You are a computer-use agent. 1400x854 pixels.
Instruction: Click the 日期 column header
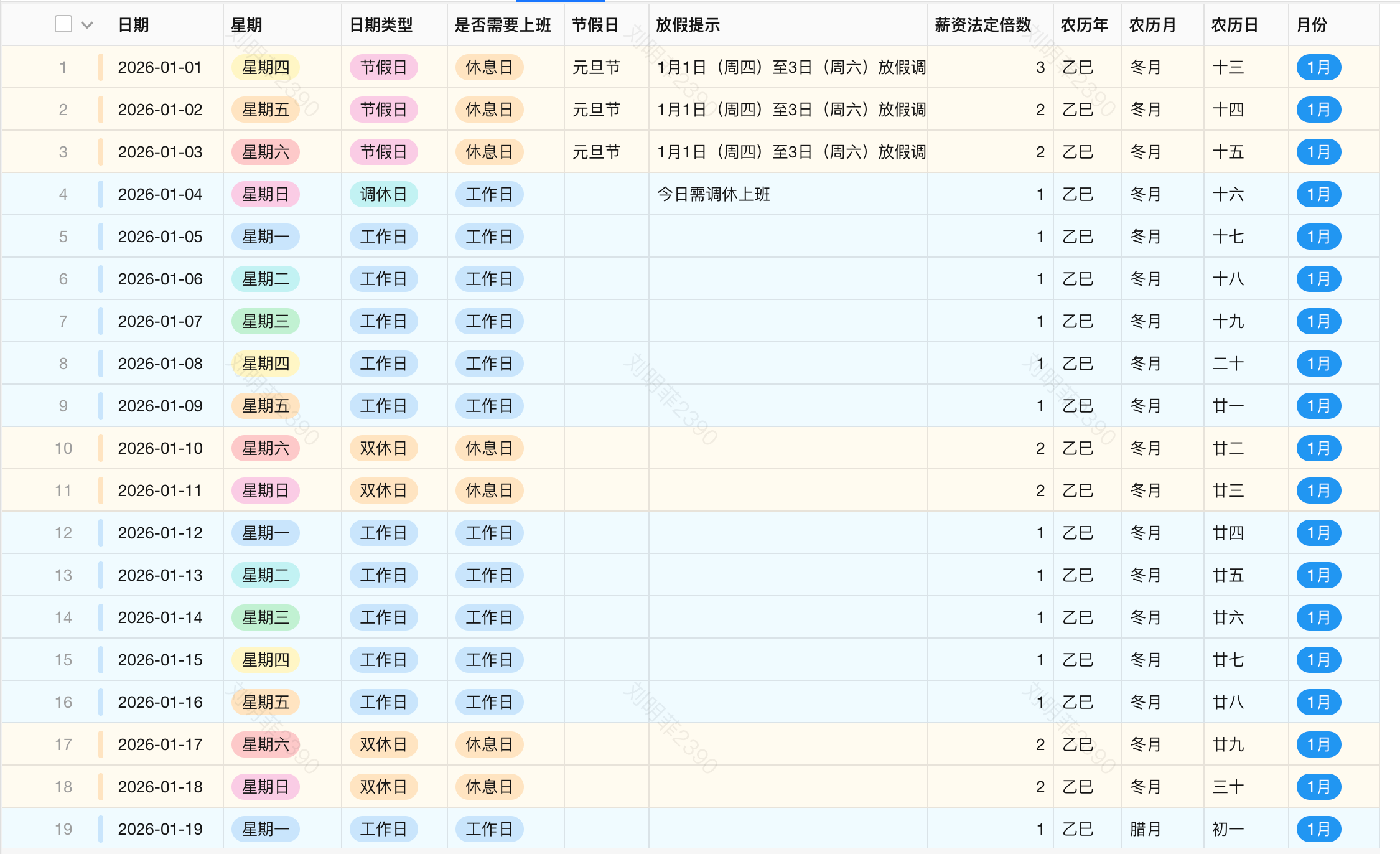click(x=134, y=25)
